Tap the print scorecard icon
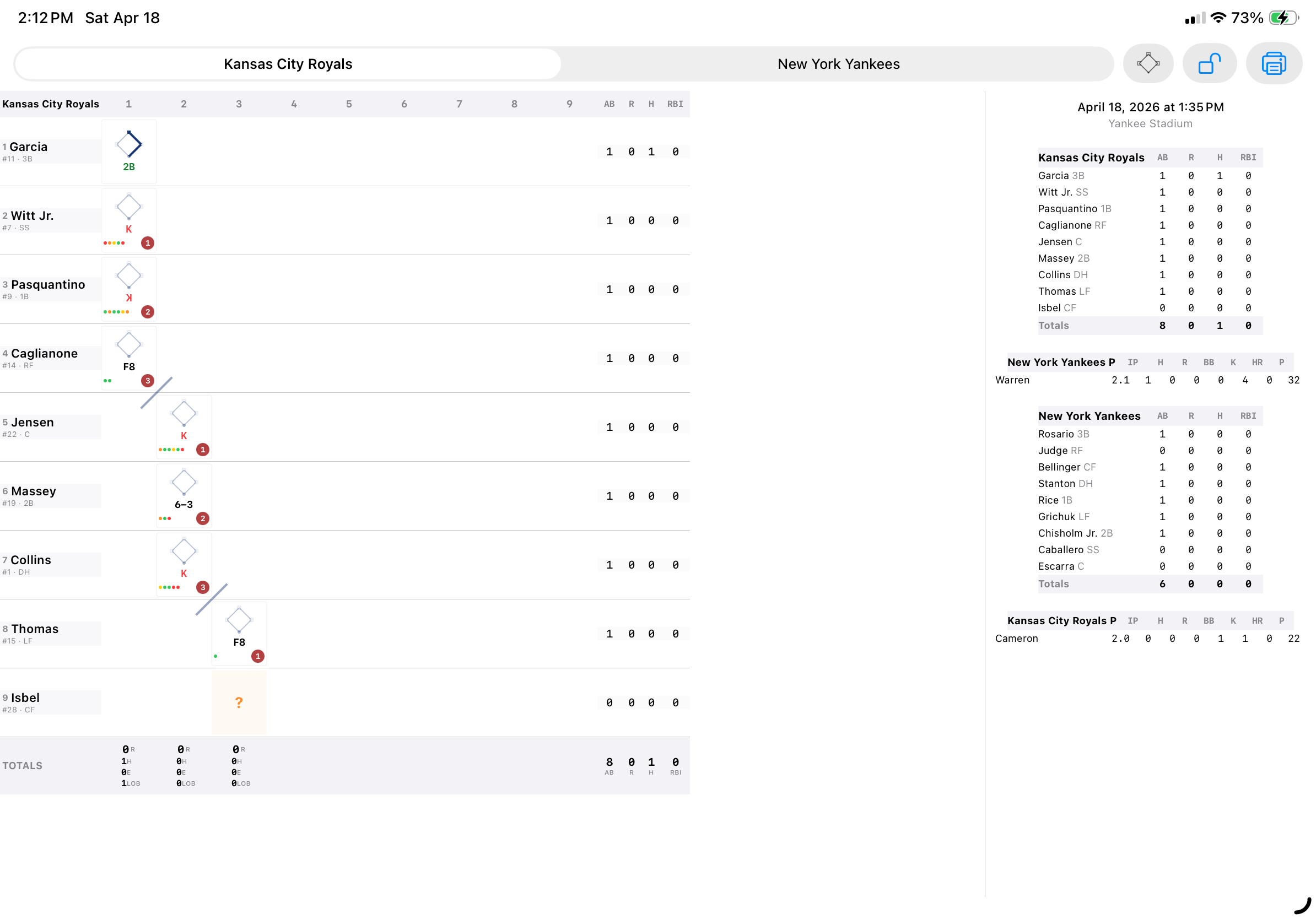This screenshot has width=1316, height=919. click(x=1274, y=63)
